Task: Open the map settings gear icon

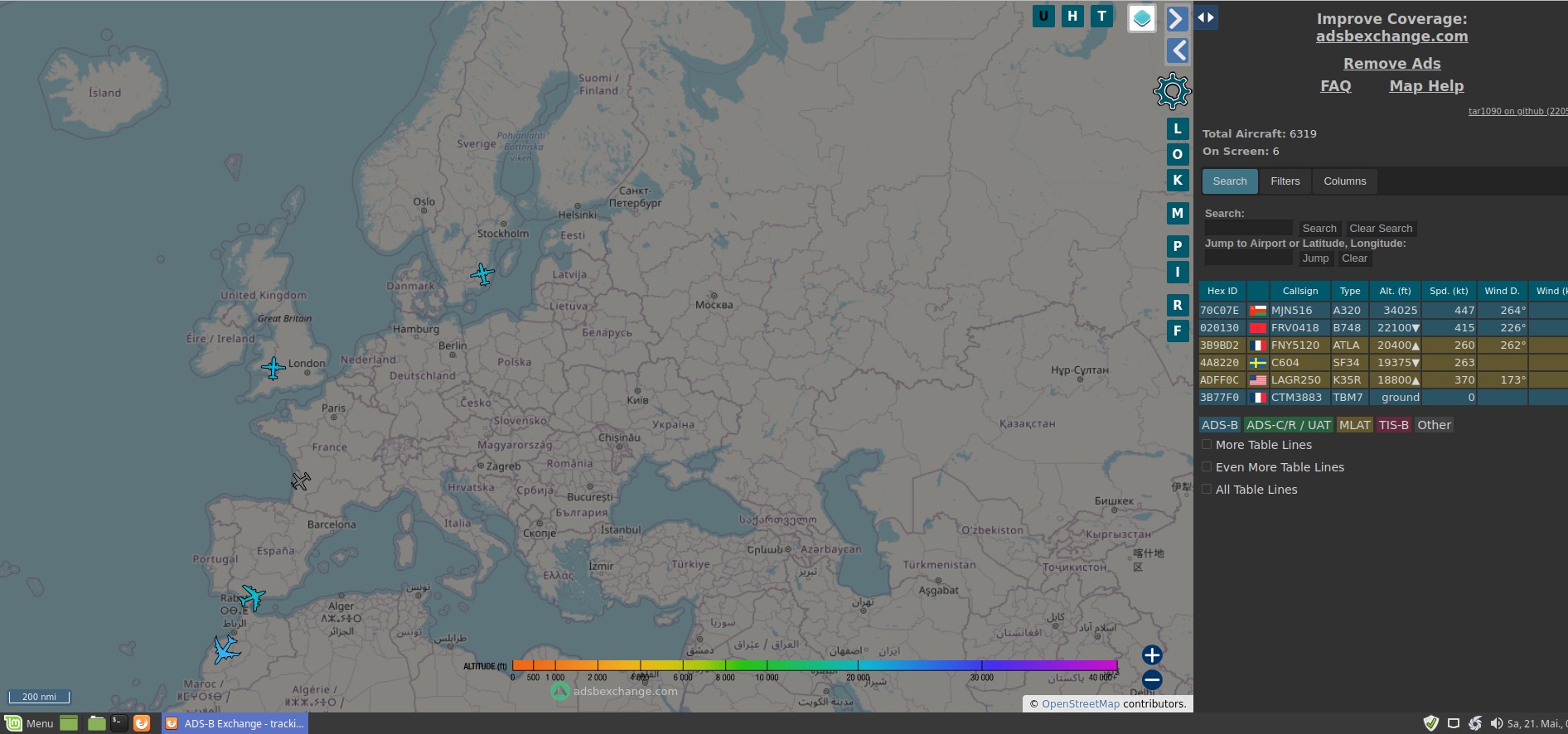Action: pyautogui.click(x=1172, y=91)
